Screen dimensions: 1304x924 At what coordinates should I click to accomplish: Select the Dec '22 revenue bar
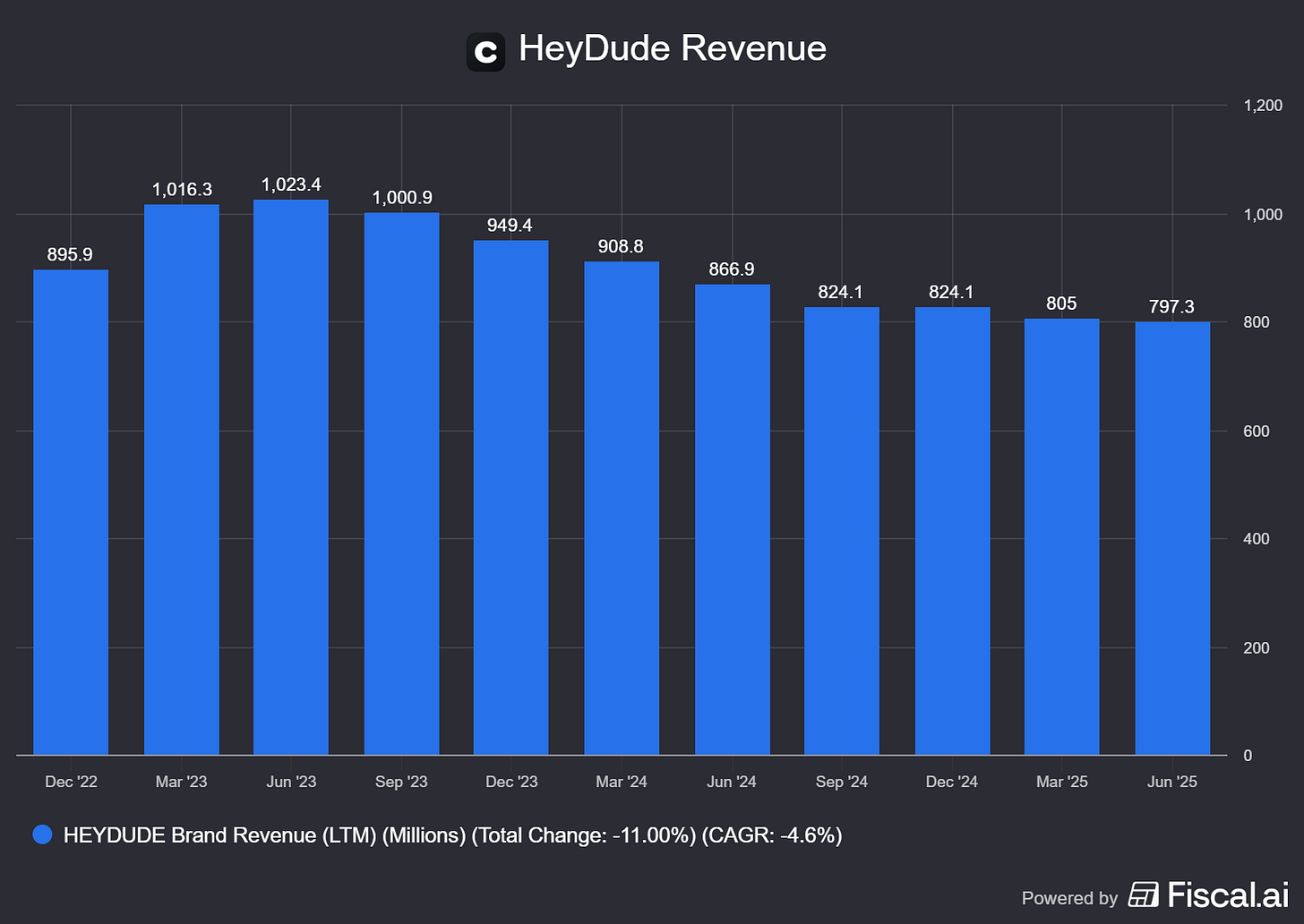(x=71, y=510)
